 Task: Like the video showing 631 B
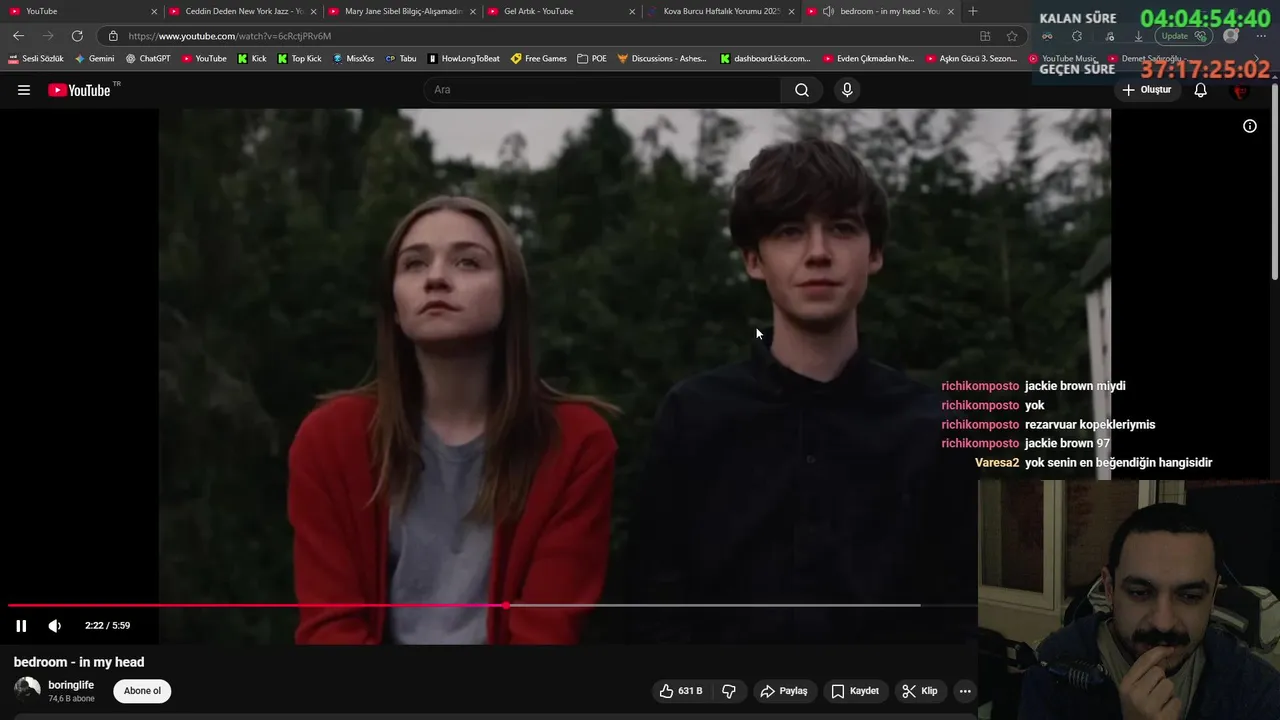click(680, 691)
